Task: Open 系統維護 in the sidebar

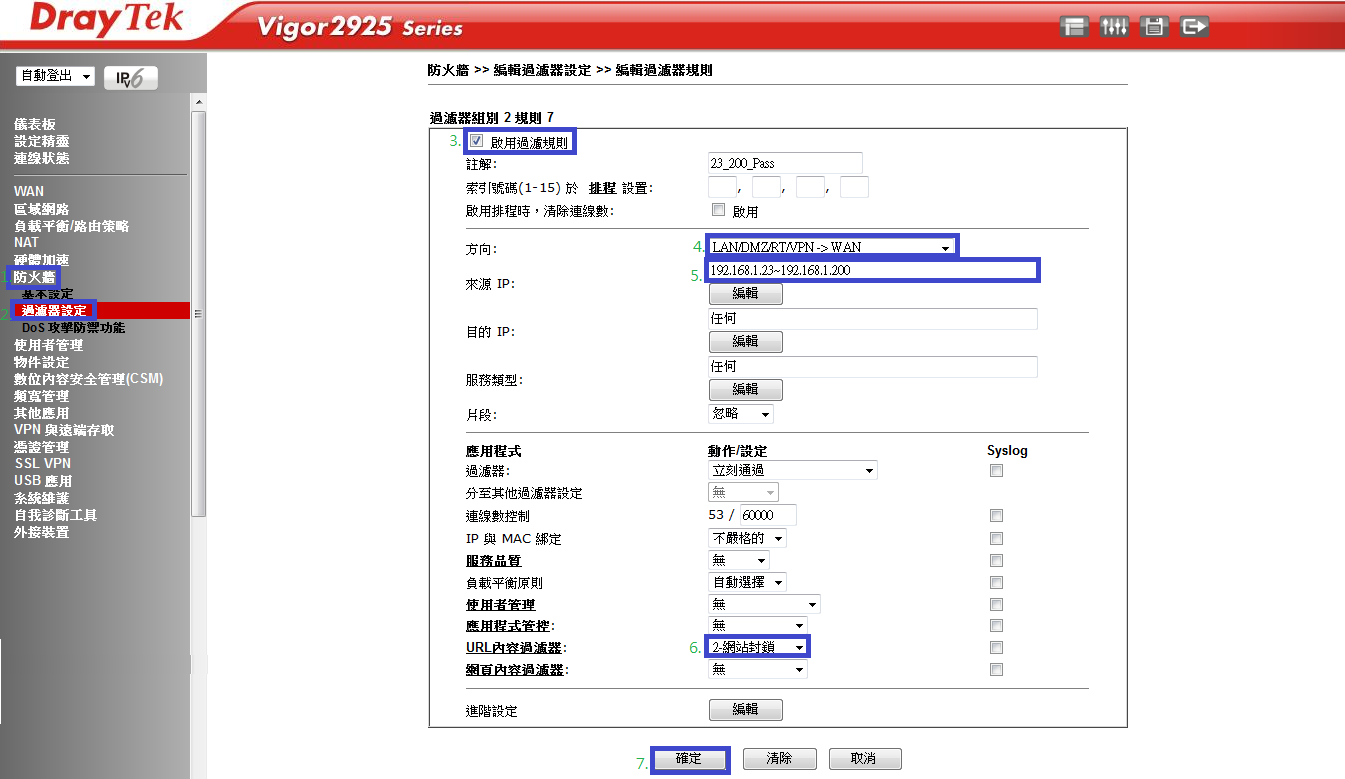Action: coord(42,498)
